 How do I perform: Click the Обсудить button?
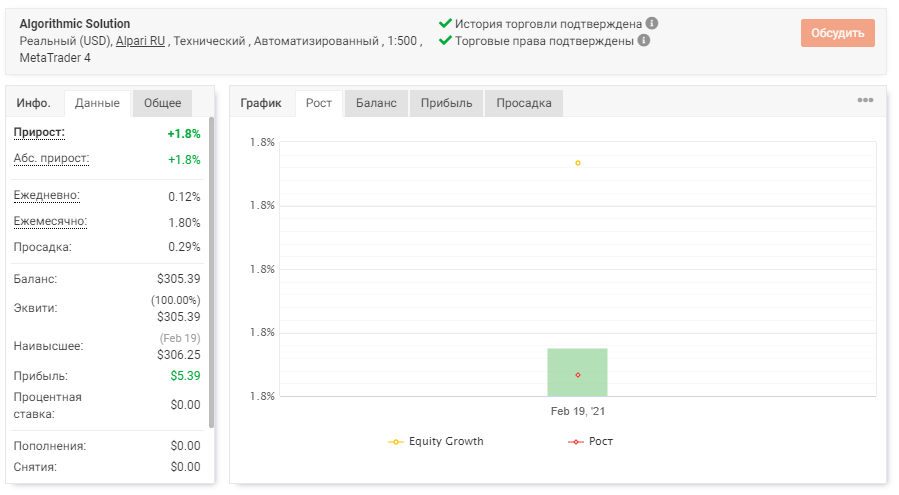click(x=838, y=33)
